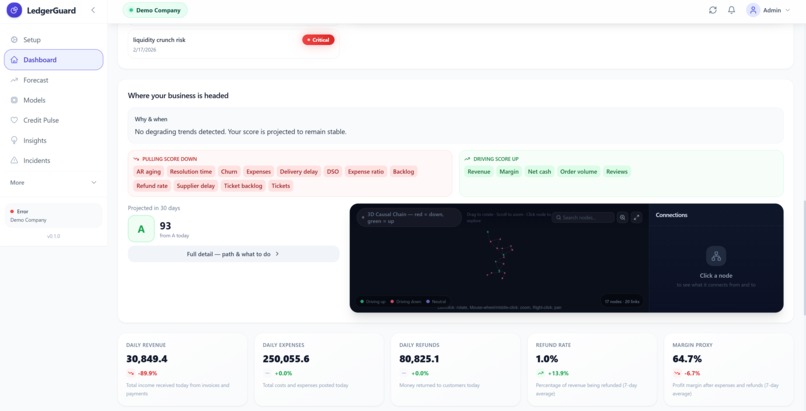Viewport: 806px width, 411px height.
Task: Click the Tickets tag
Action: pyautogui.click(x=281, y=186)
